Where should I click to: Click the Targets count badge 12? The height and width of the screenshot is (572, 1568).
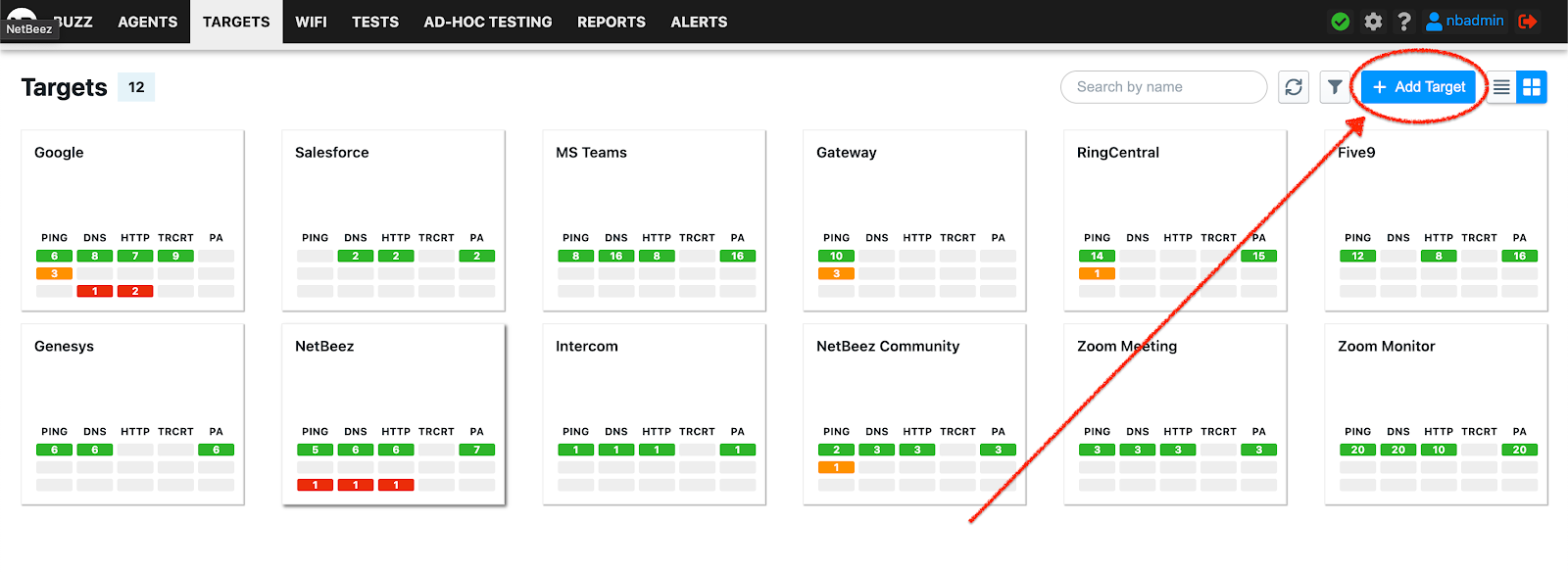click(136, 87)
